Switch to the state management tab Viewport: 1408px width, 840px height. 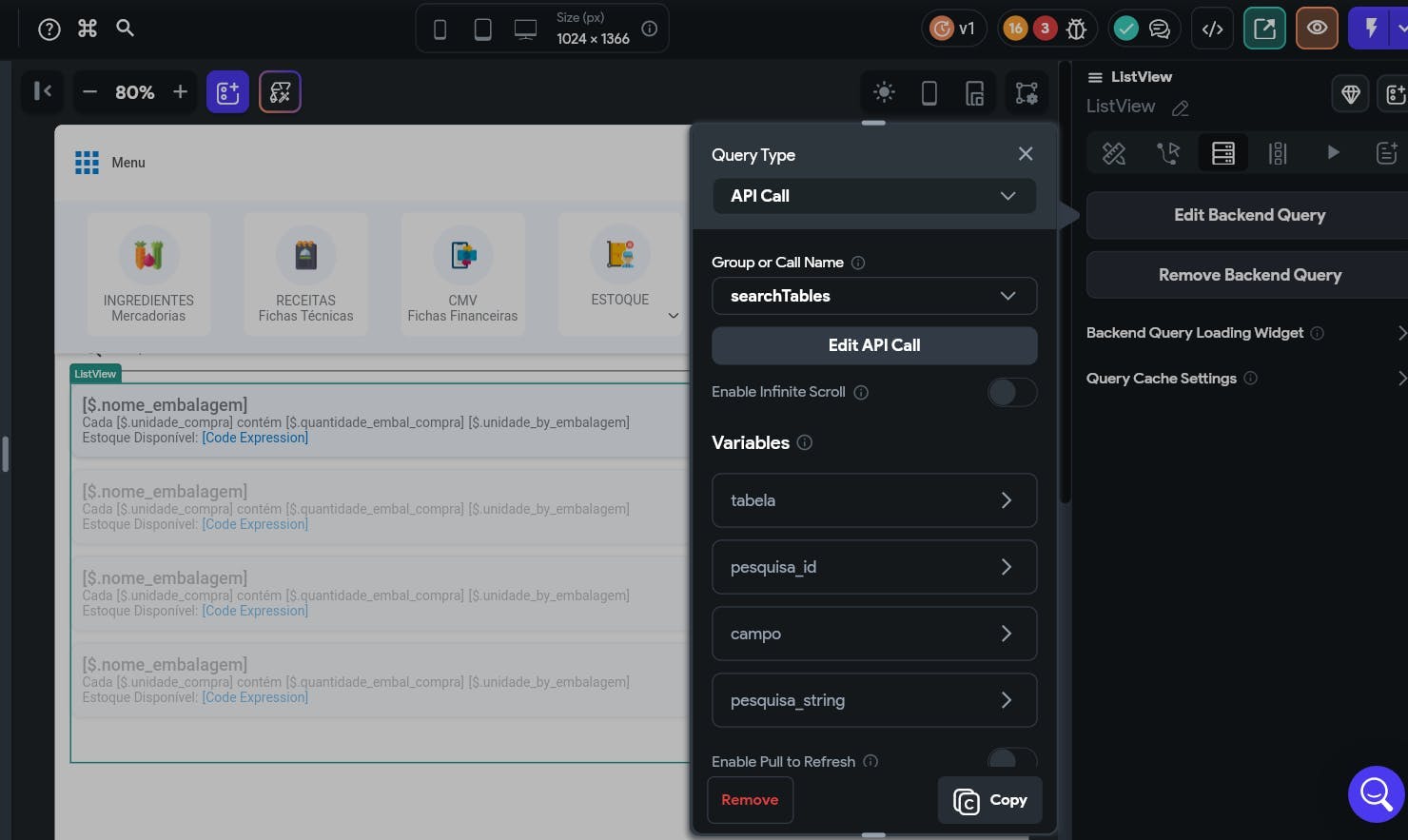[1278, 152]
